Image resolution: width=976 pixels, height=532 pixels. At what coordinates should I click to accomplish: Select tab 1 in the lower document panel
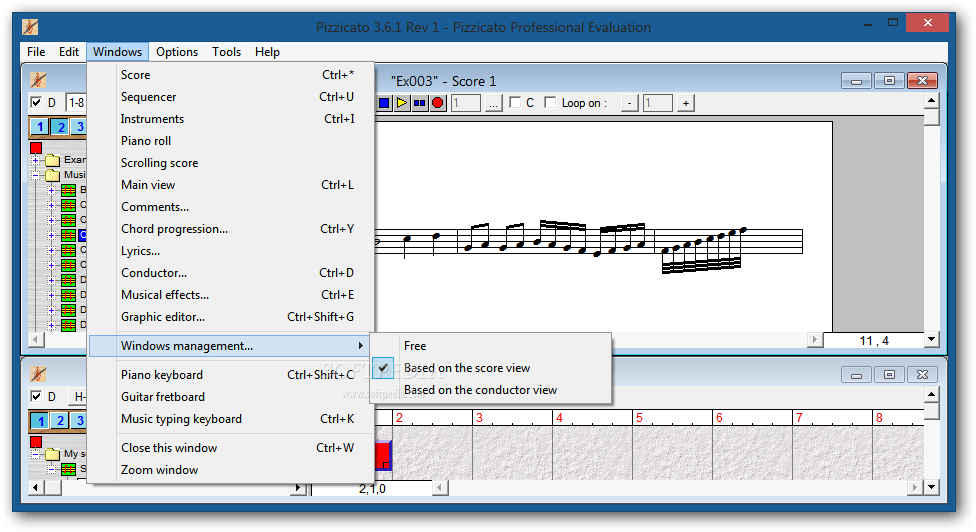tap(40, 421)
